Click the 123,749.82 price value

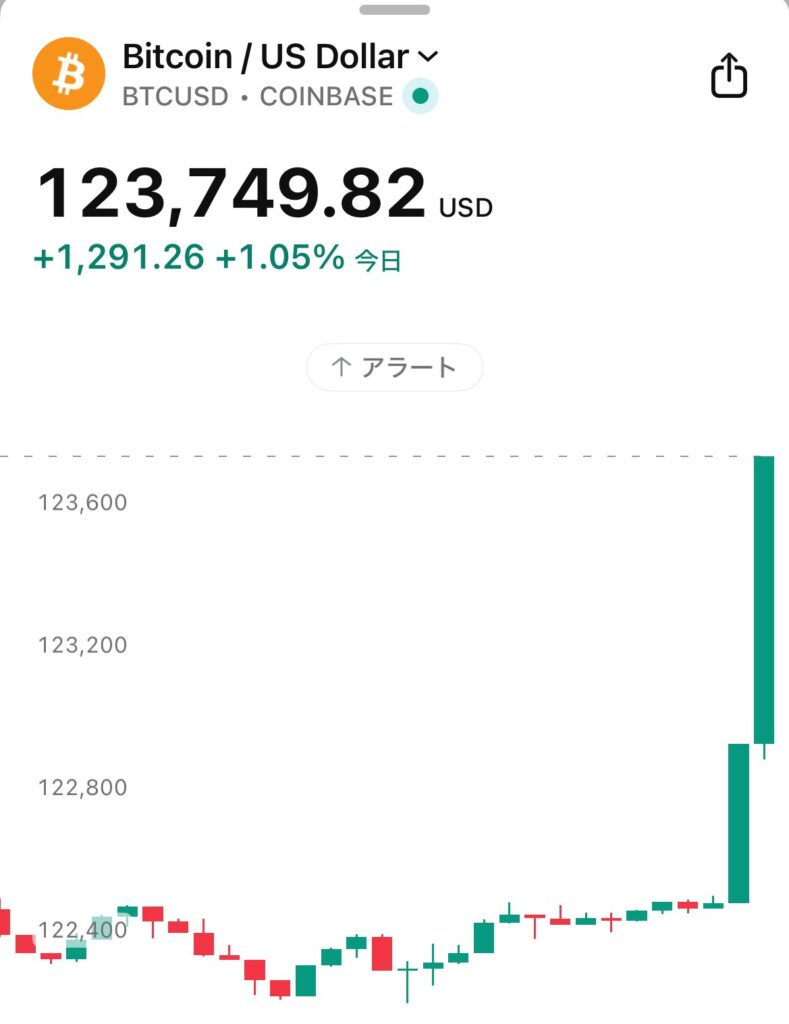point(232,193)
